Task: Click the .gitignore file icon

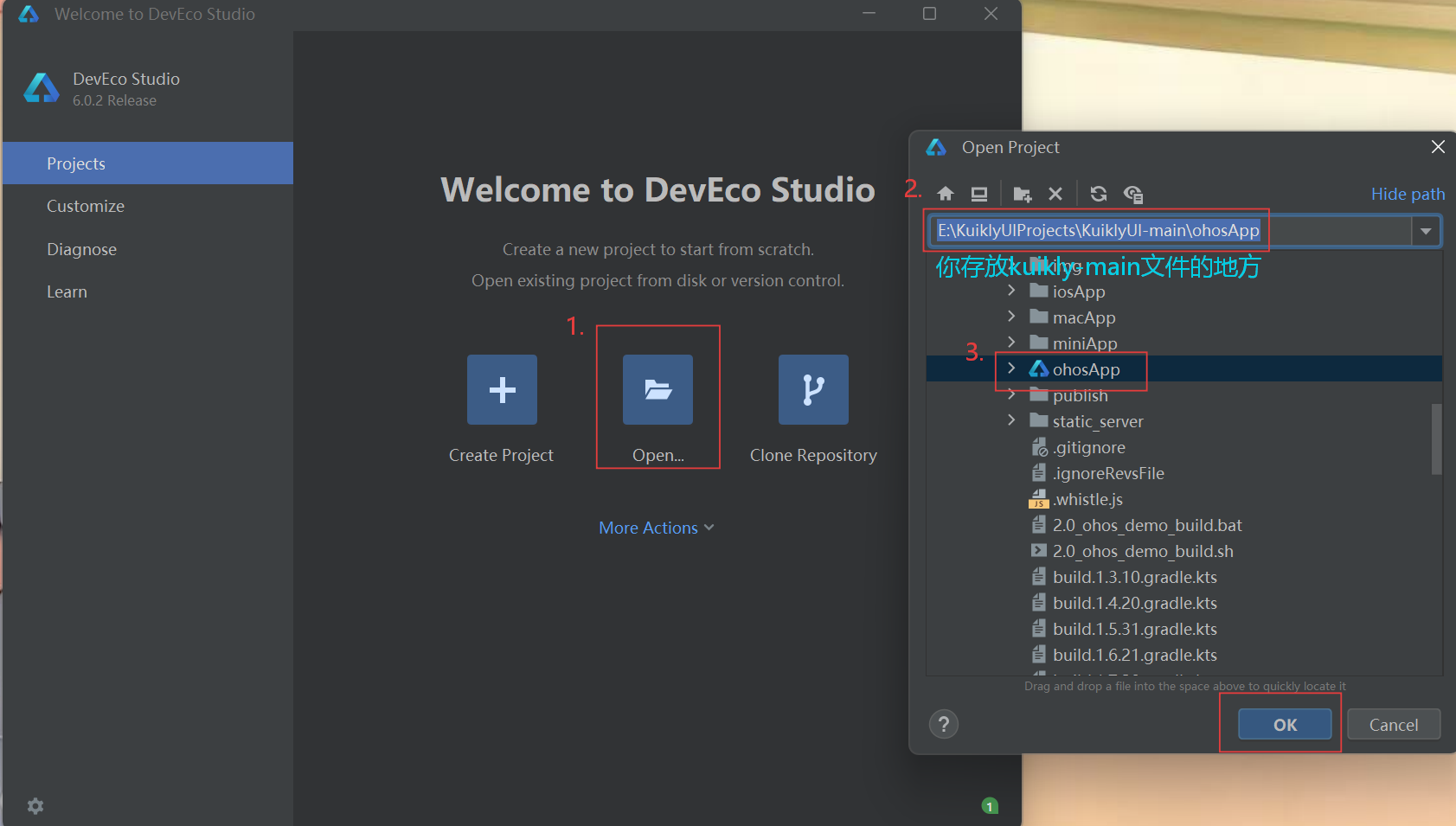Action: pos(1039,447)
